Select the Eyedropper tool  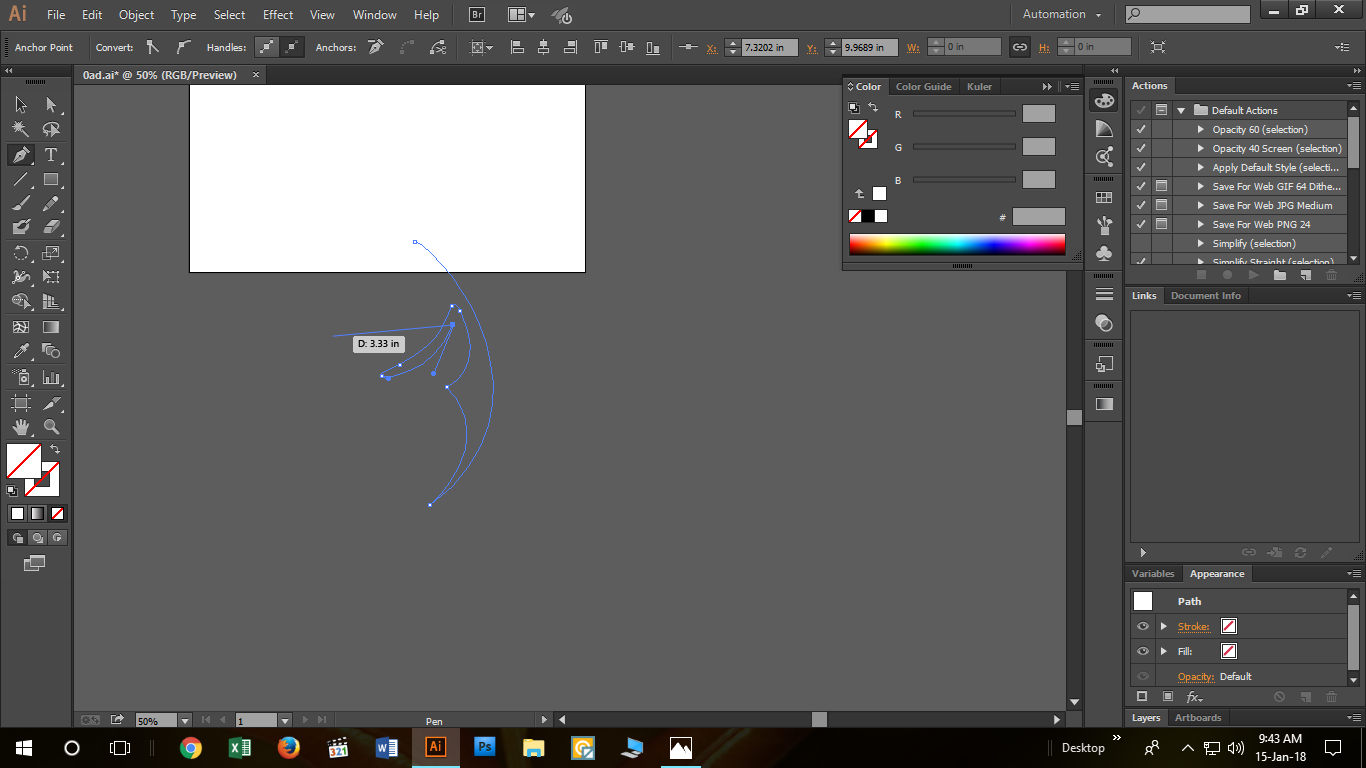tap(20, 351)
